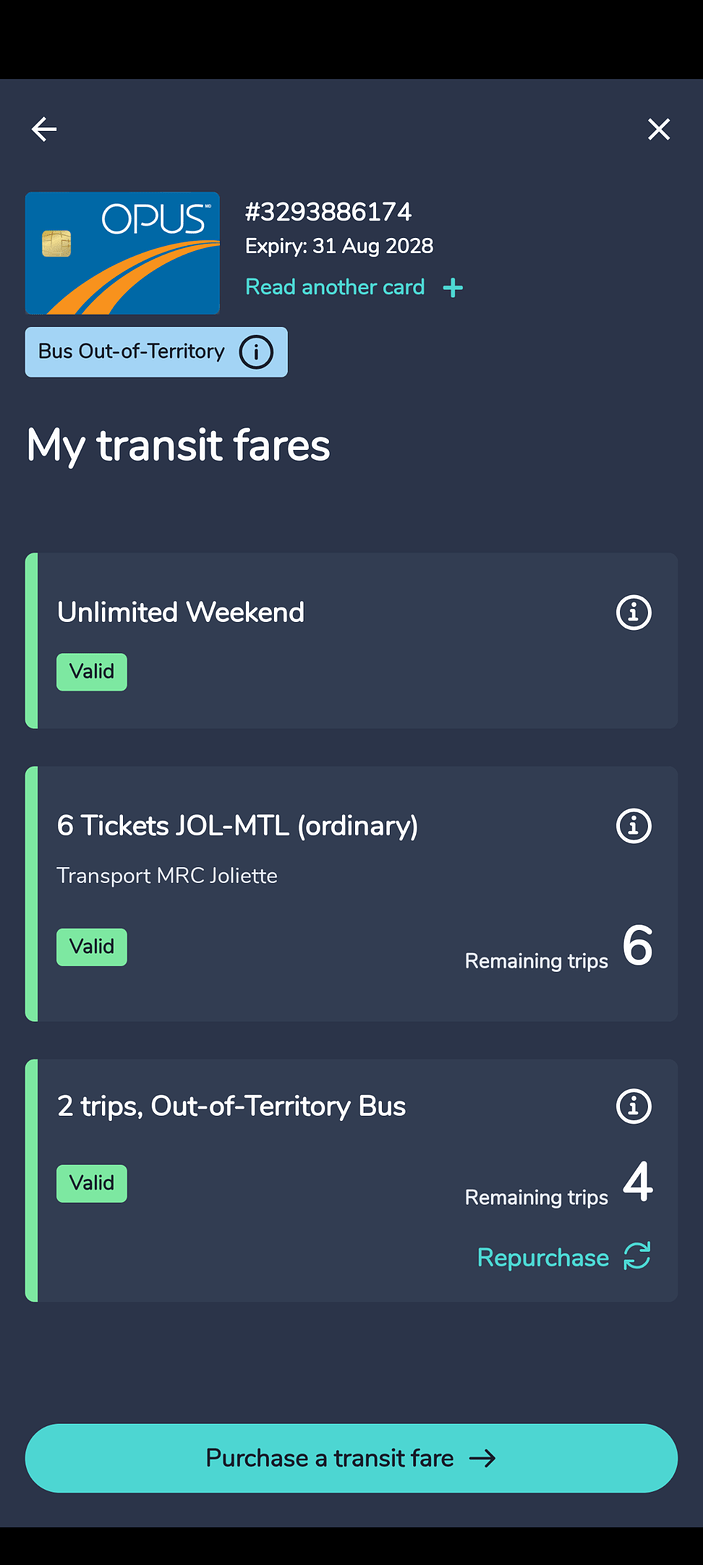
Task: Open the 6 Tickets JOL-MTL (ordinary) card
Action: 351,894
